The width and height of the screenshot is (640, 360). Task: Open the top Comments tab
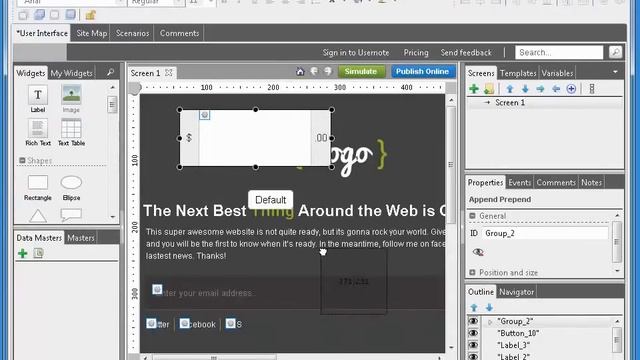pos(179,33)
